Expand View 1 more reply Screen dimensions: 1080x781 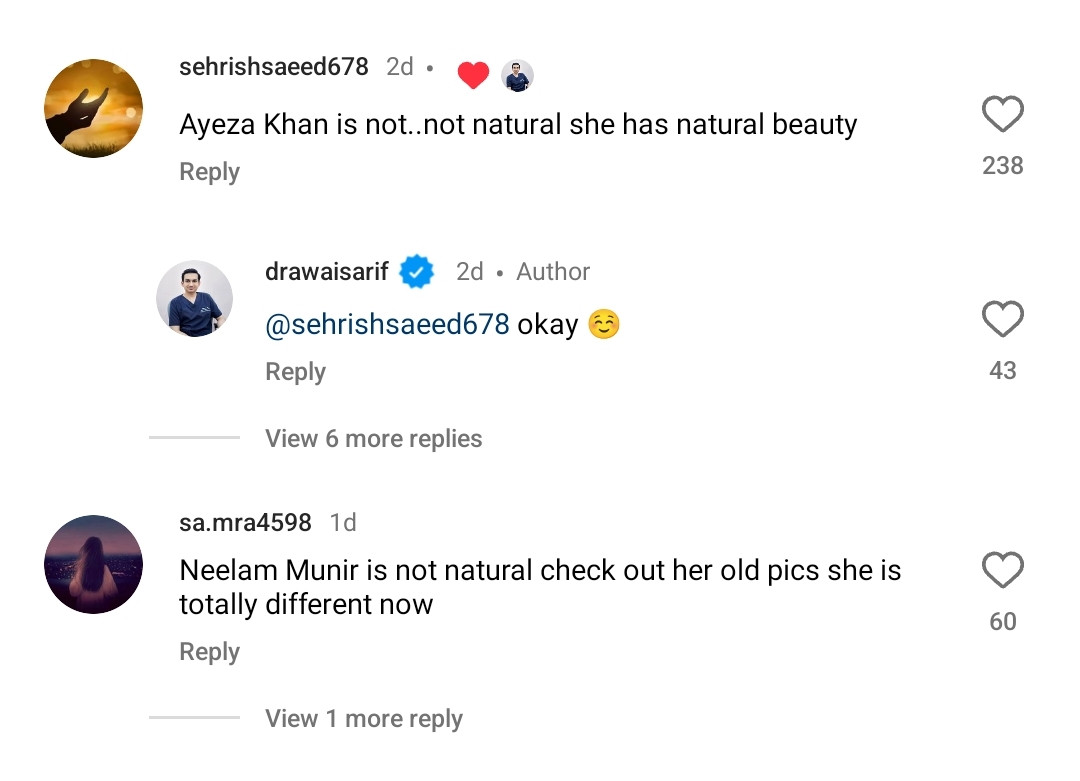(363, 719)
